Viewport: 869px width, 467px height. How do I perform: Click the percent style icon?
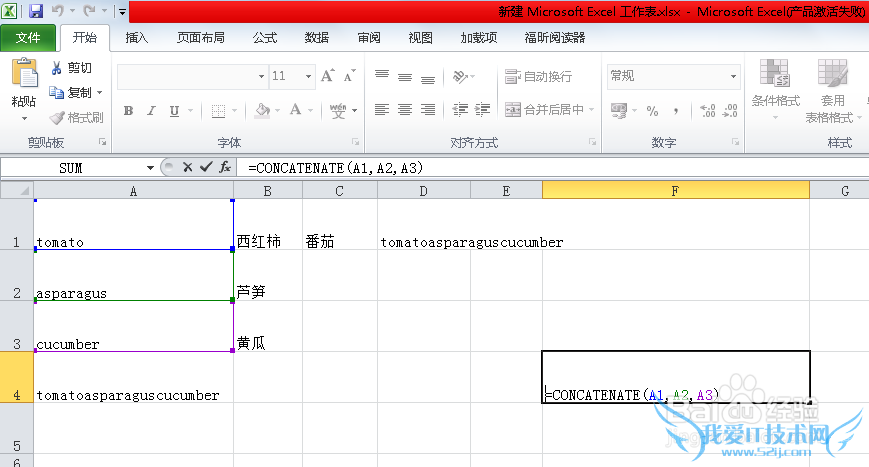[652, 110]
